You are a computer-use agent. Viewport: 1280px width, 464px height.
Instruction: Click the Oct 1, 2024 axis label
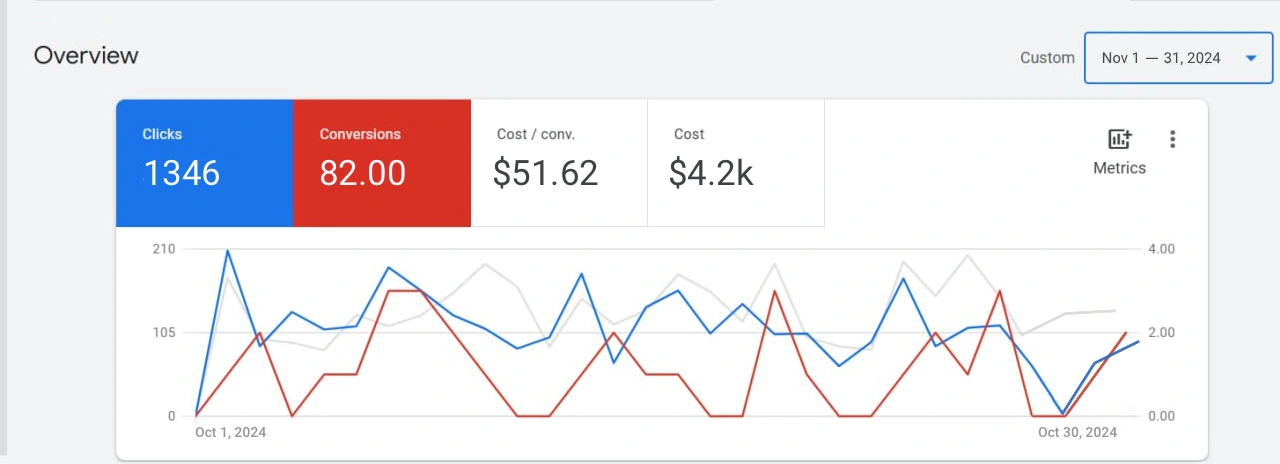click(x=230, y=432)
